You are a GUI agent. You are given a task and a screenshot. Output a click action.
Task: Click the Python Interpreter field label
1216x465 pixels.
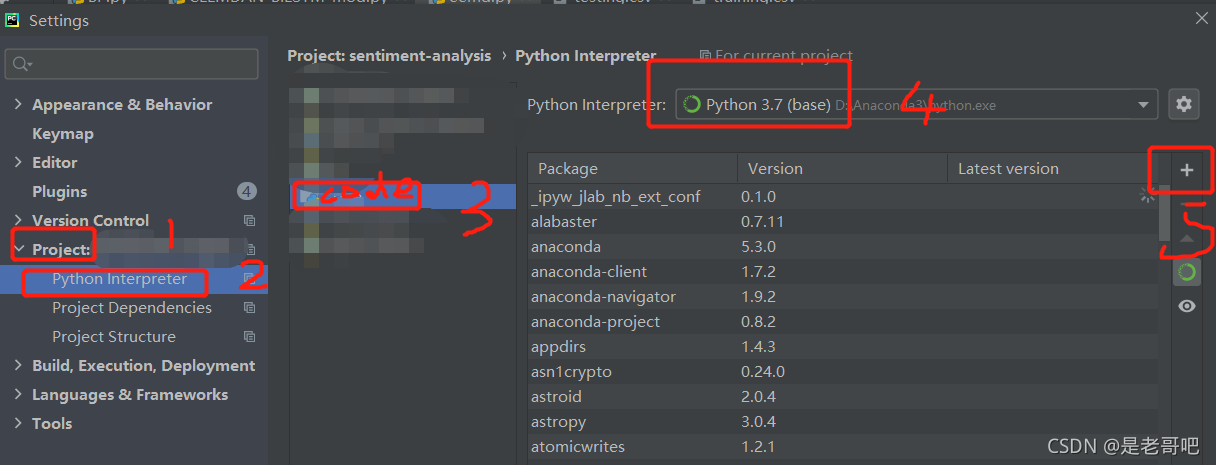[x=596, y=104]
